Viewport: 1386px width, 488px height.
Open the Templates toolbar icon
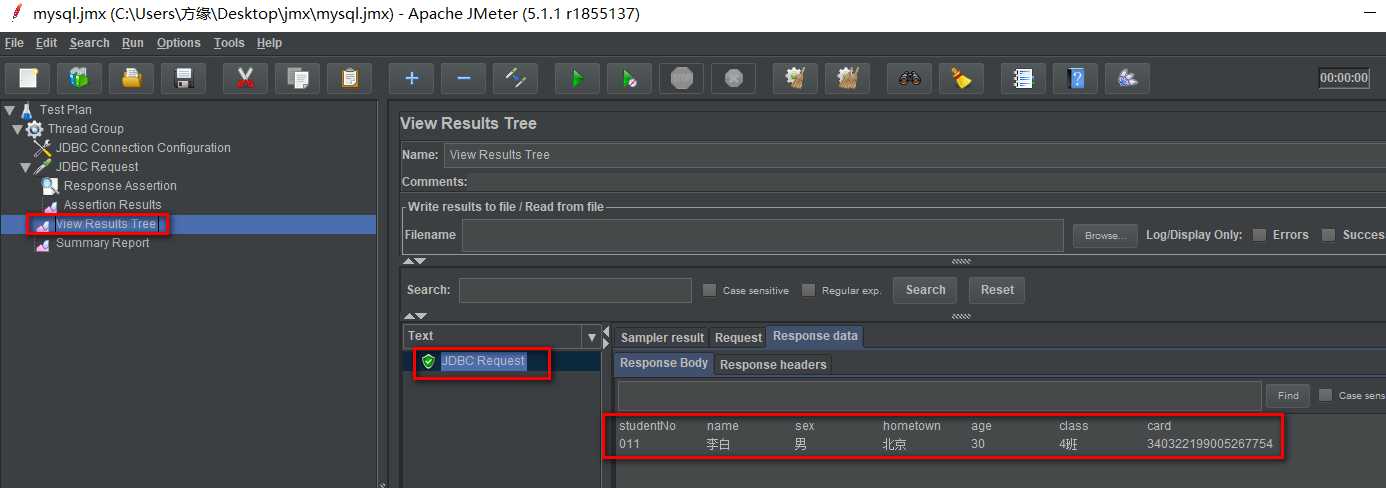(x=79, y=78)
